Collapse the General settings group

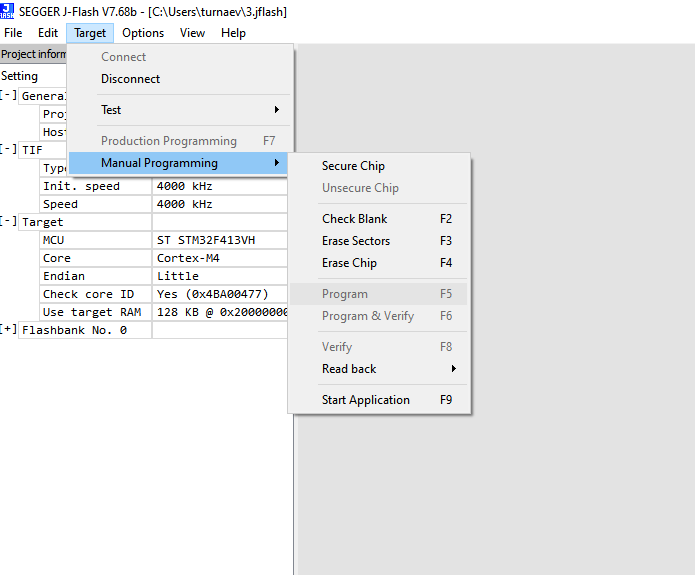8,95
